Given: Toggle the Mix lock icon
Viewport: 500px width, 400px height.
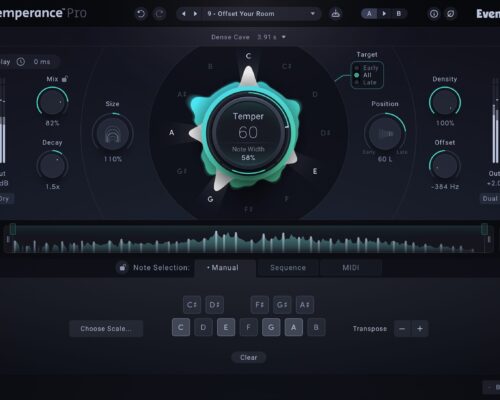Looking at the screenshot, I should tap(65, 79).
